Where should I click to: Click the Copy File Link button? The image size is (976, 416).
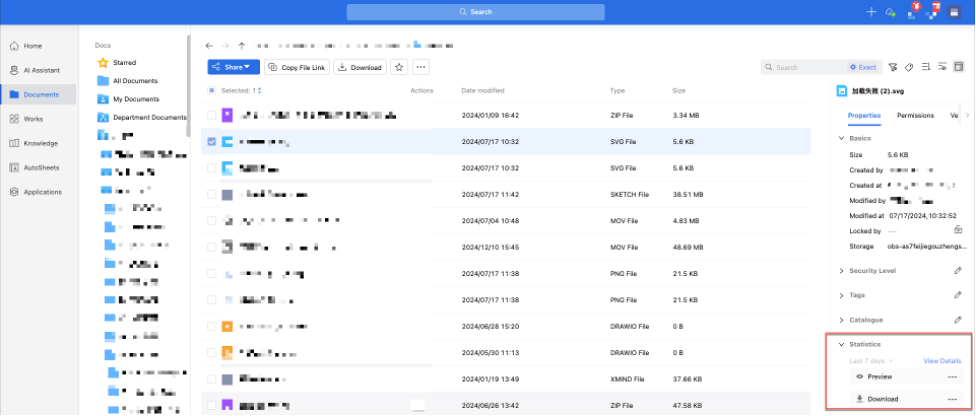point(296,67)
